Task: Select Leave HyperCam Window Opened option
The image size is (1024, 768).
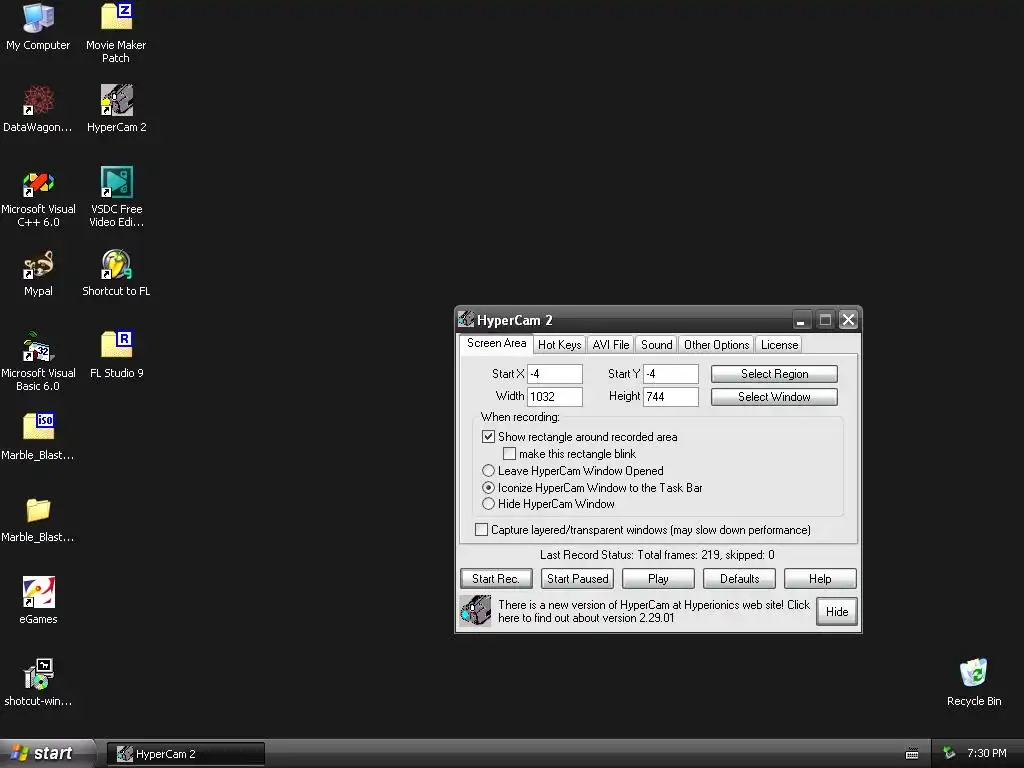Action: (x=488, y=471)
